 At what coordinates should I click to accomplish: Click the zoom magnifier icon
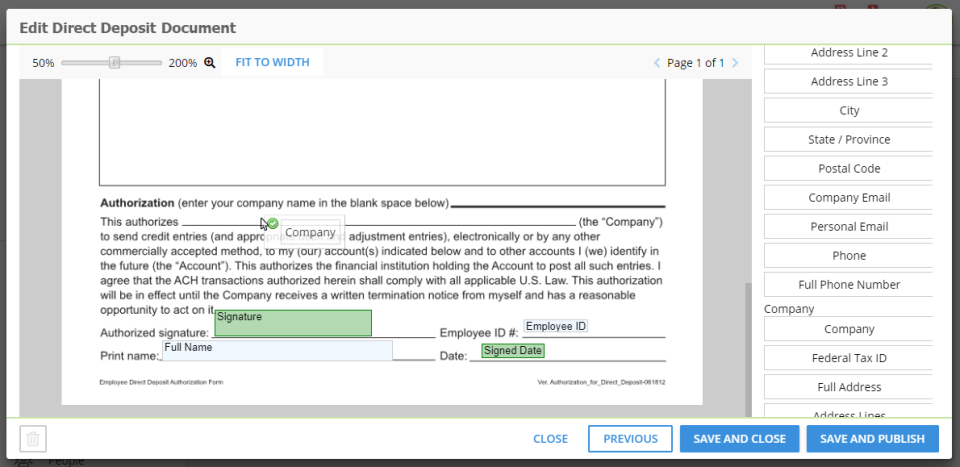click(210, 62)
